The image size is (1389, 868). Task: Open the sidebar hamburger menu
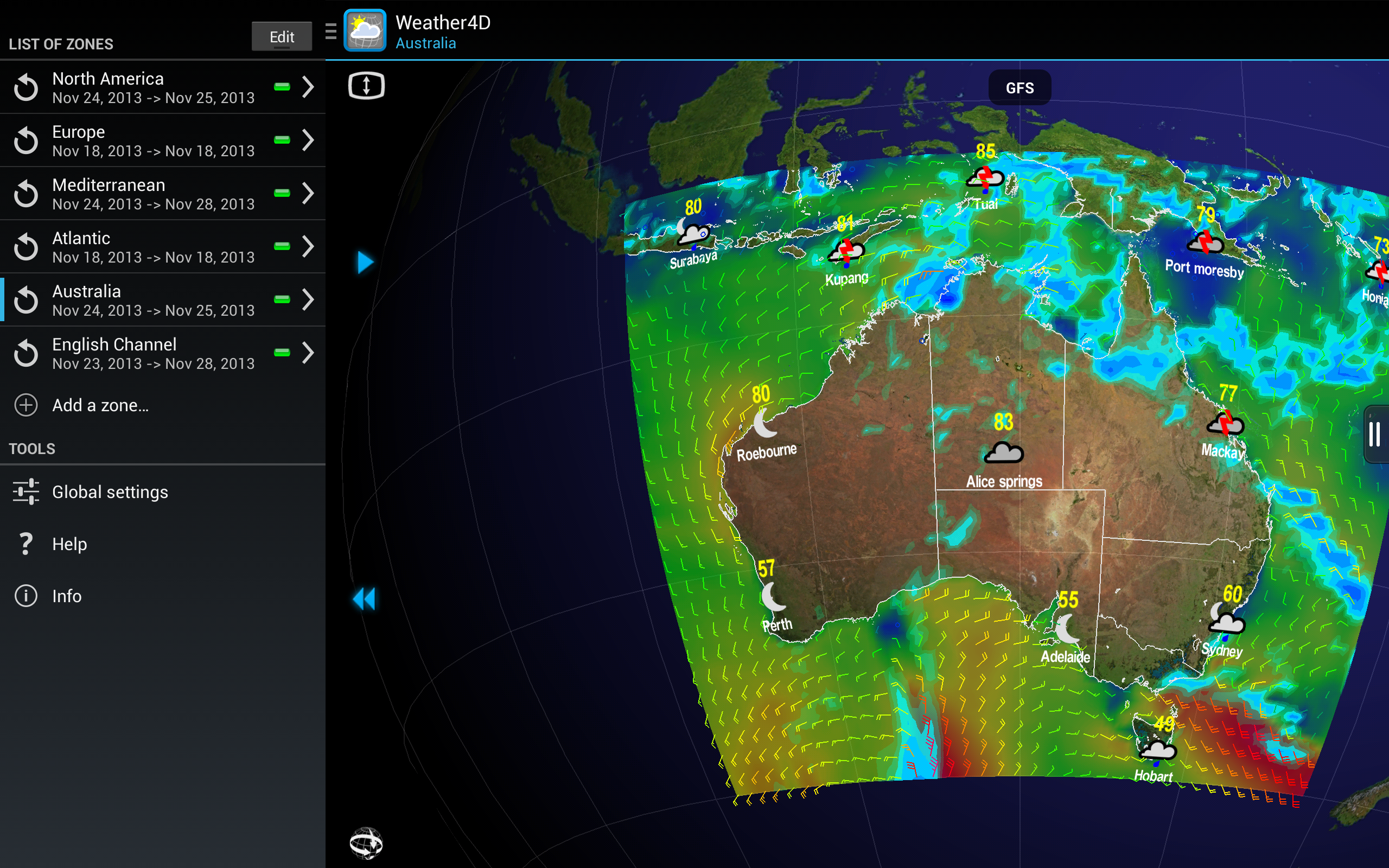coord(330,33)
